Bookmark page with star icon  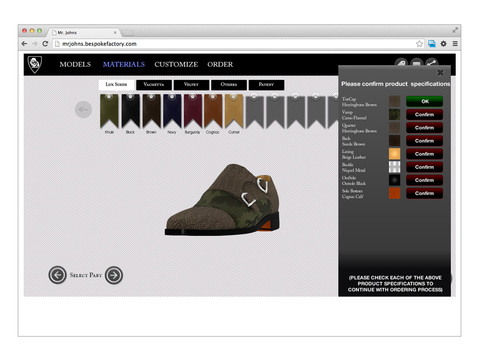(x=419, y=44)
